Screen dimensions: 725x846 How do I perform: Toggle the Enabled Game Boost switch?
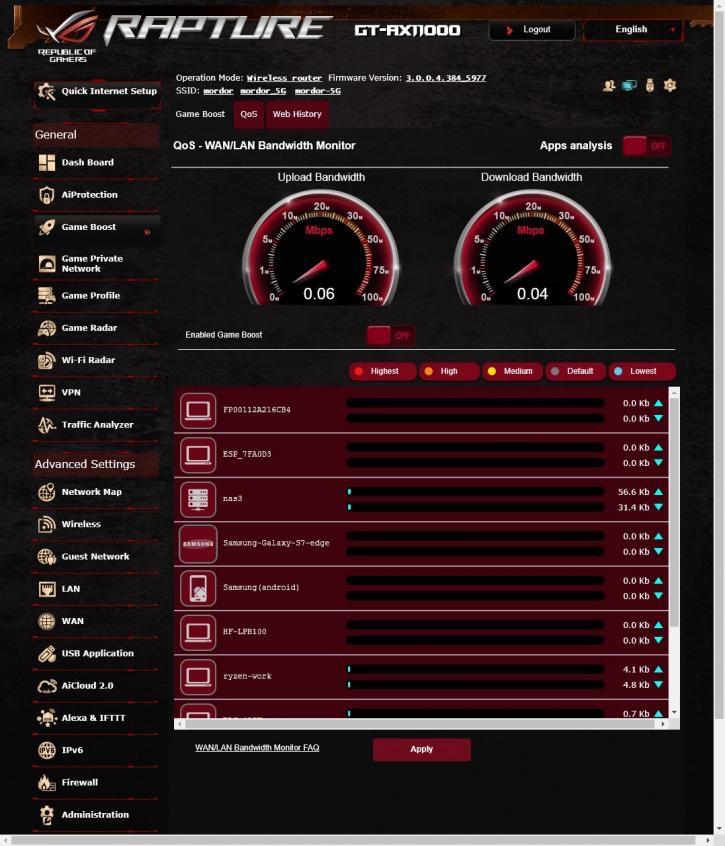(391, 336)
